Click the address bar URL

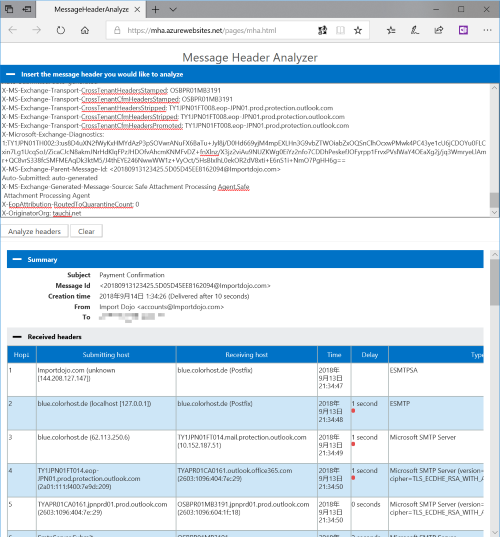click(202, 30)
